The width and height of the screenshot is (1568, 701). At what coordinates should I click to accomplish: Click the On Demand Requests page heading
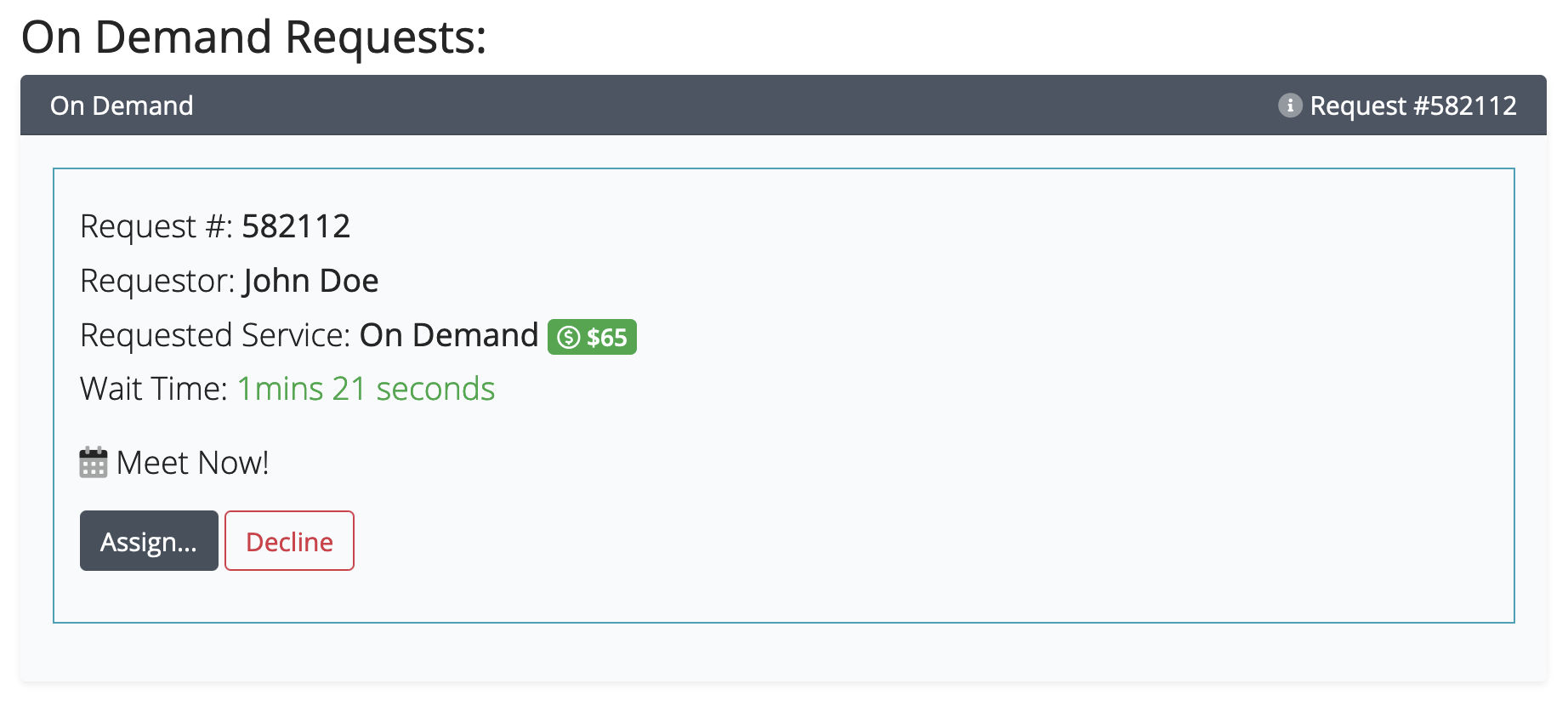point(253,37)
